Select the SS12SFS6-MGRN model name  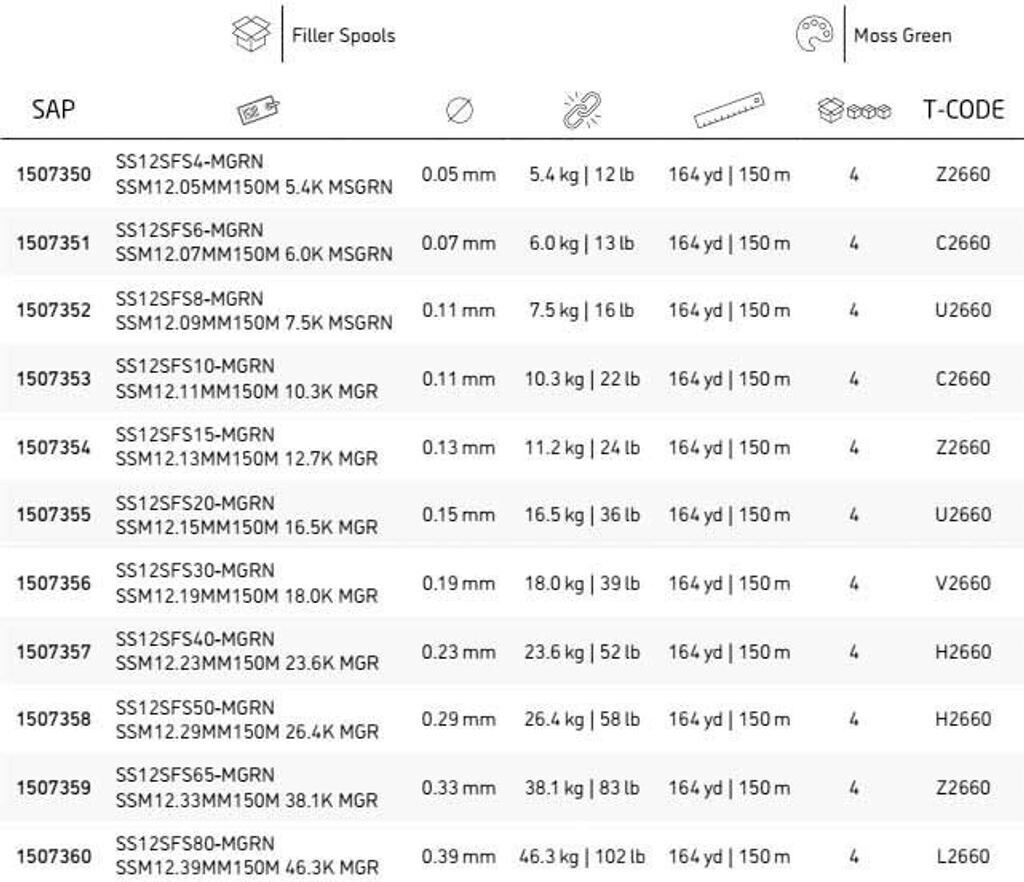(x=190, y=231)
